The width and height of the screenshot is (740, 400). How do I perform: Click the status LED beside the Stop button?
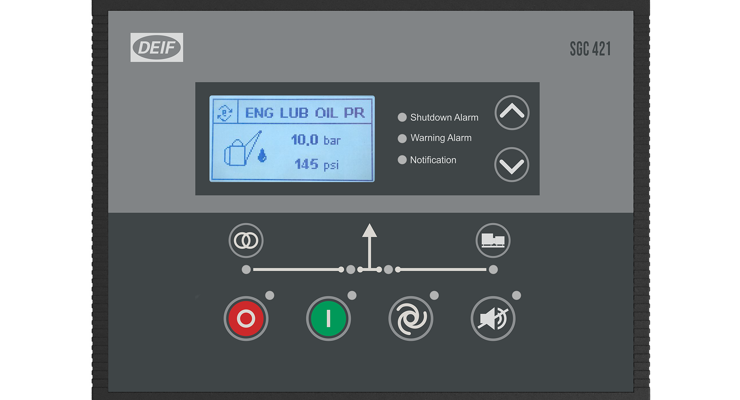pos(270,295)
